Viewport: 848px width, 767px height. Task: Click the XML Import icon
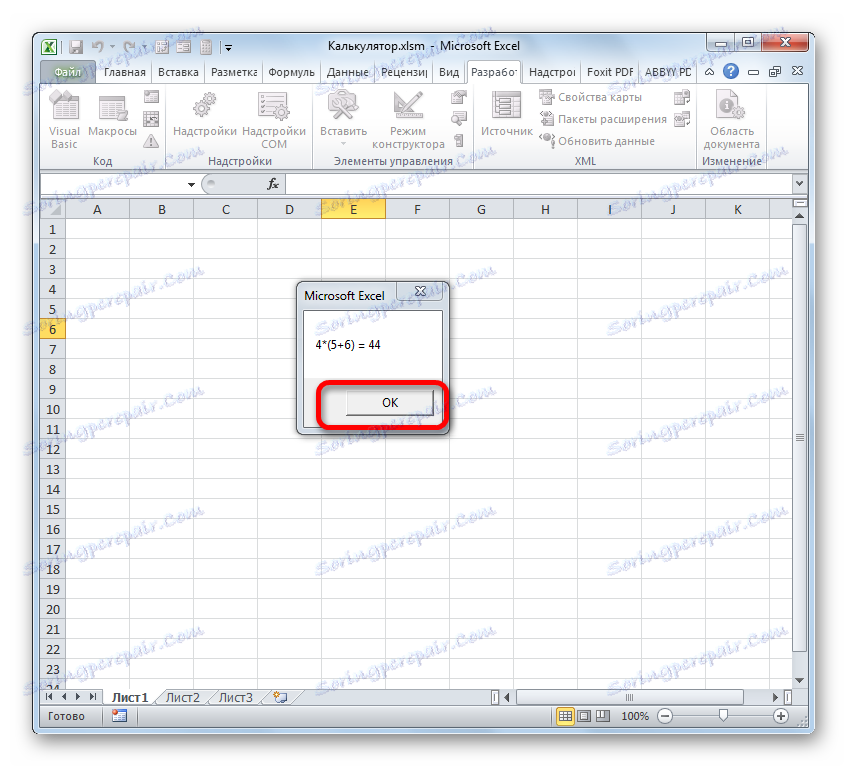(682, 97)
